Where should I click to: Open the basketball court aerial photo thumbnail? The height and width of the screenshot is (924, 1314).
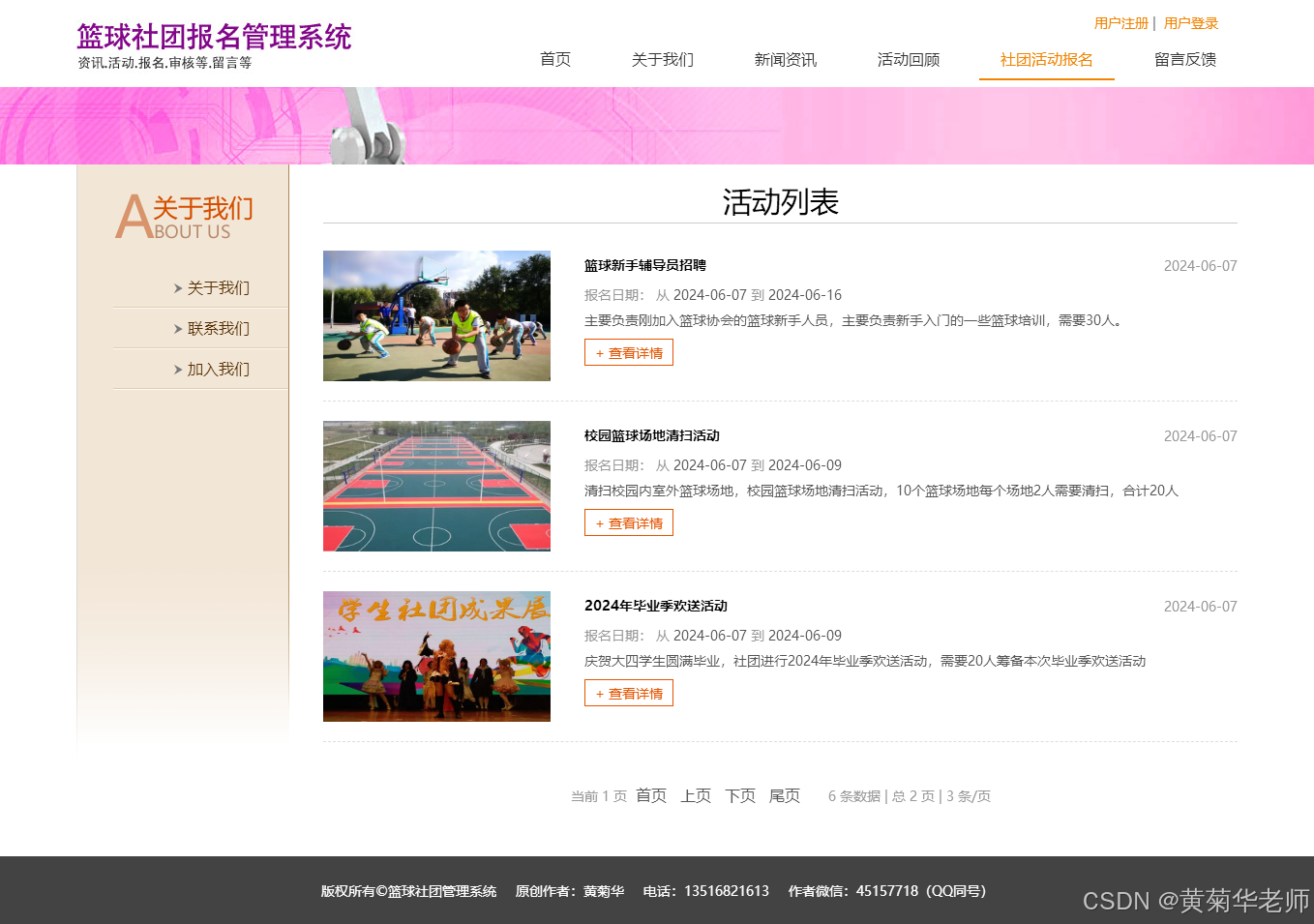[436, 486]
